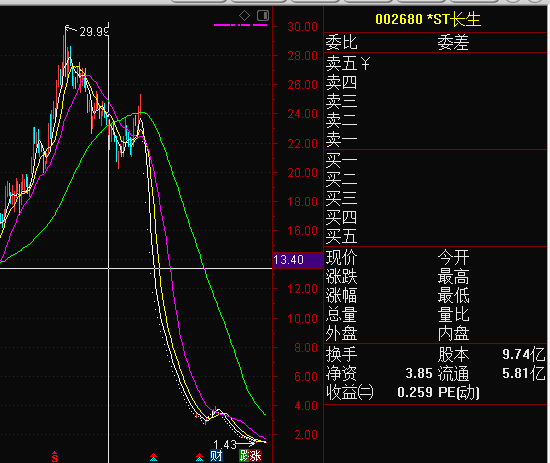Select the 委差 label
550x463 pixels.
[x=453, y=43]
